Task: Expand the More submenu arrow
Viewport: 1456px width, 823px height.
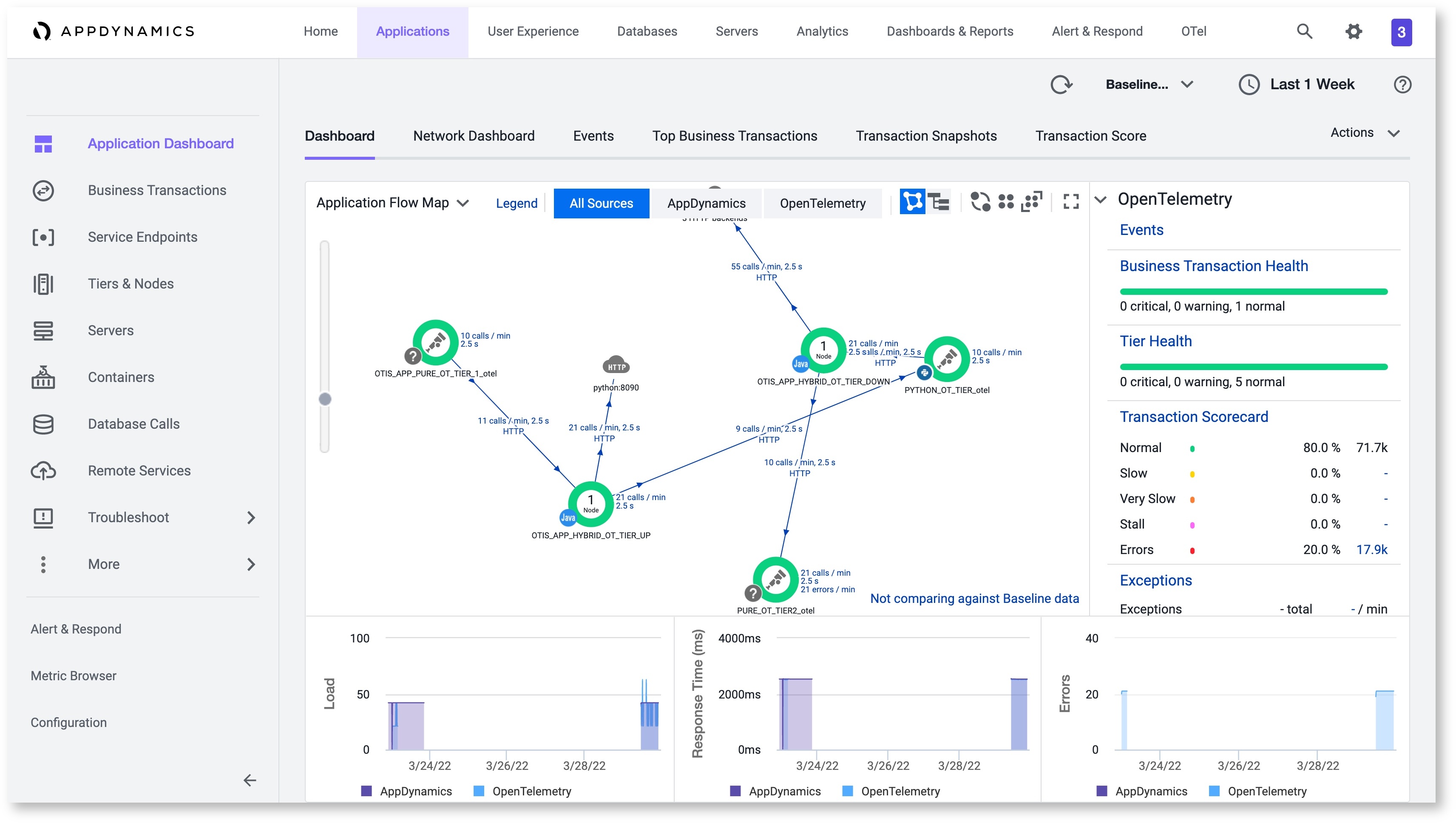Action: [x=251, y=564]
